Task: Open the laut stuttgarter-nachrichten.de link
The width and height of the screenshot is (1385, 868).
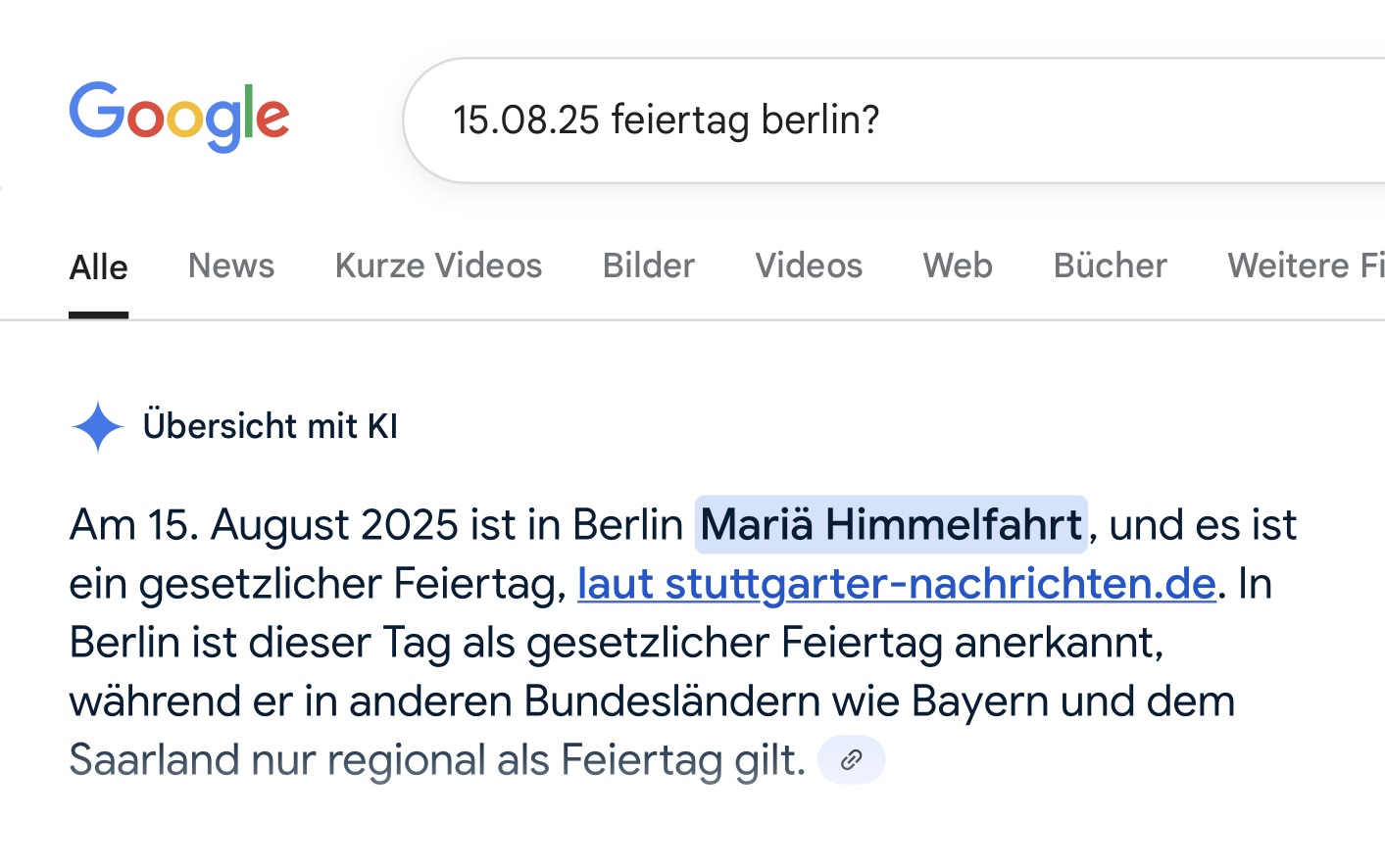Action: pos(897,584)
